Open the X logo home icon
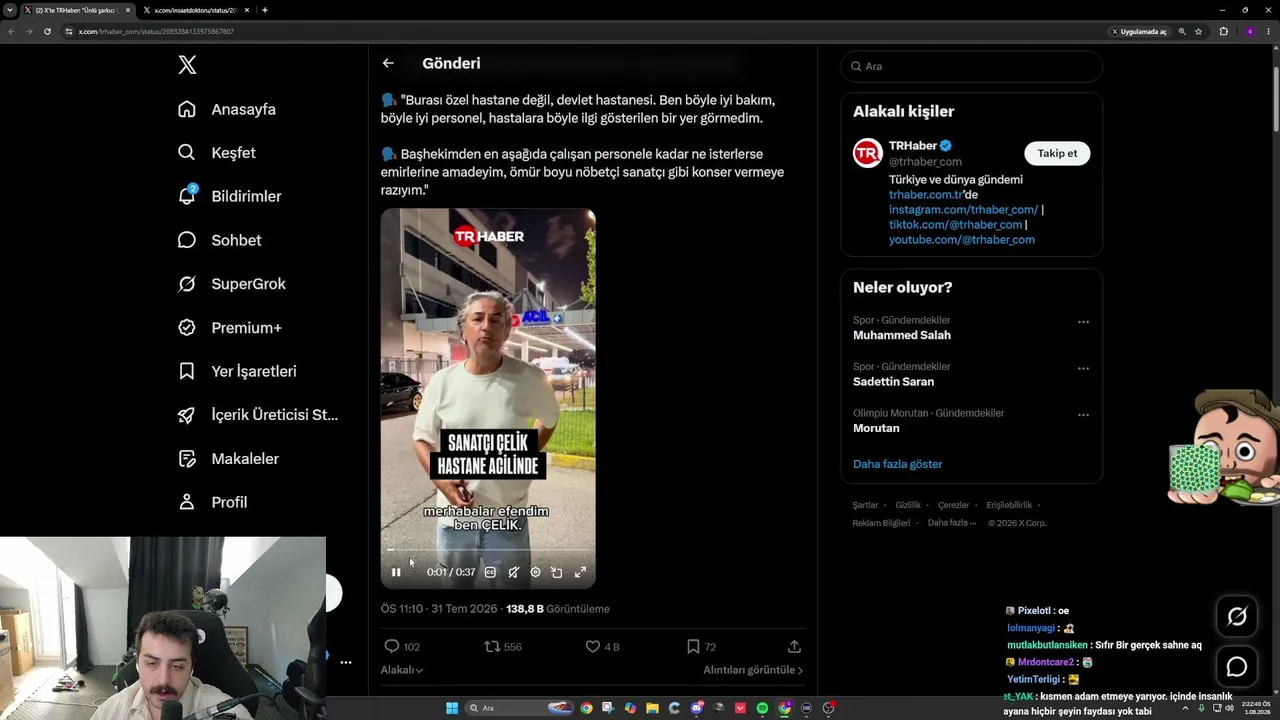1280x720 pixels. pyautogui.click(x=187, y=65)
